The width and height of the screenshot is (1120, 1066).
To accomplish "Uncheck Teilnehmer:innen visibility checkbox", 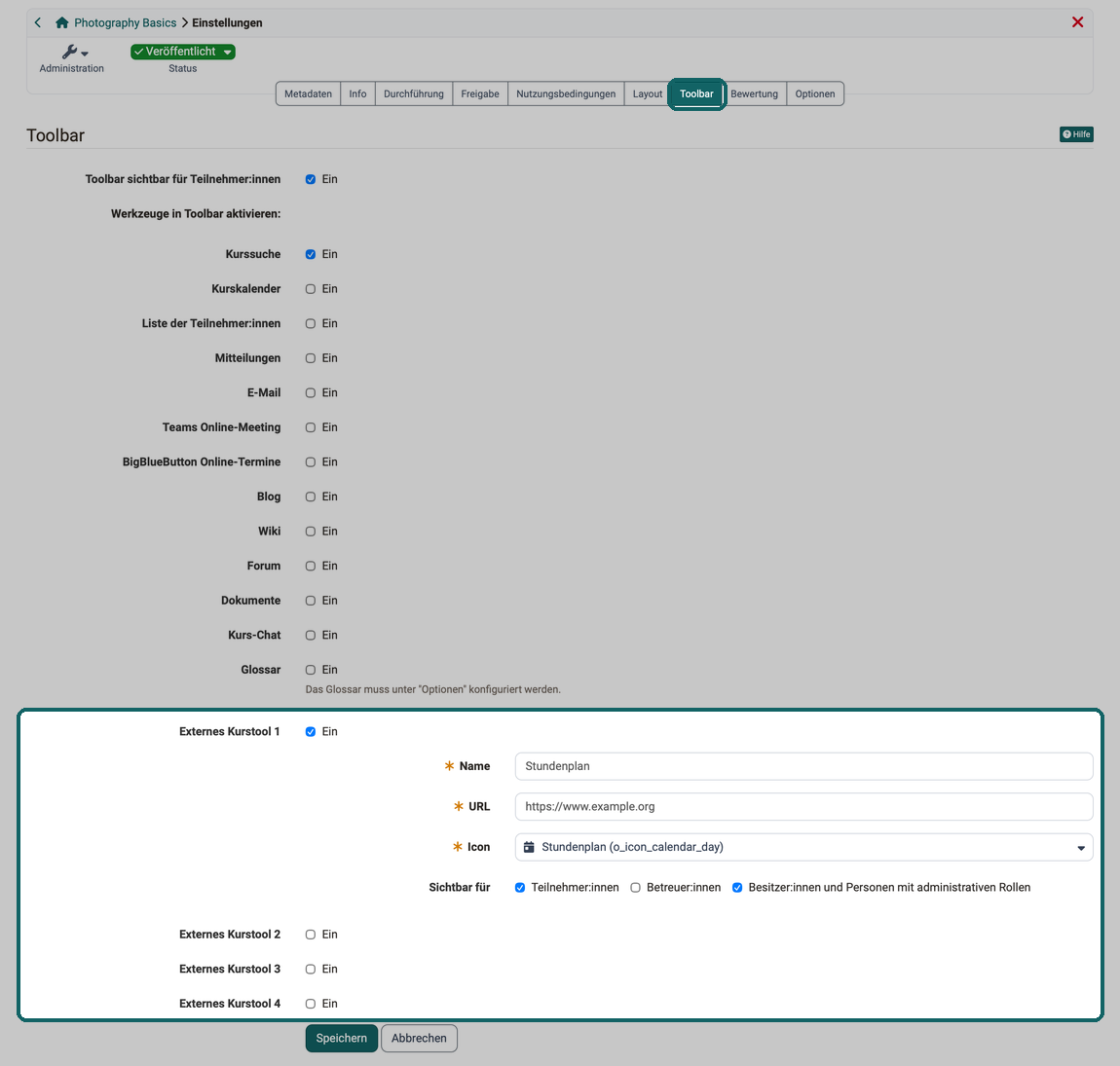I will (520, 888).
